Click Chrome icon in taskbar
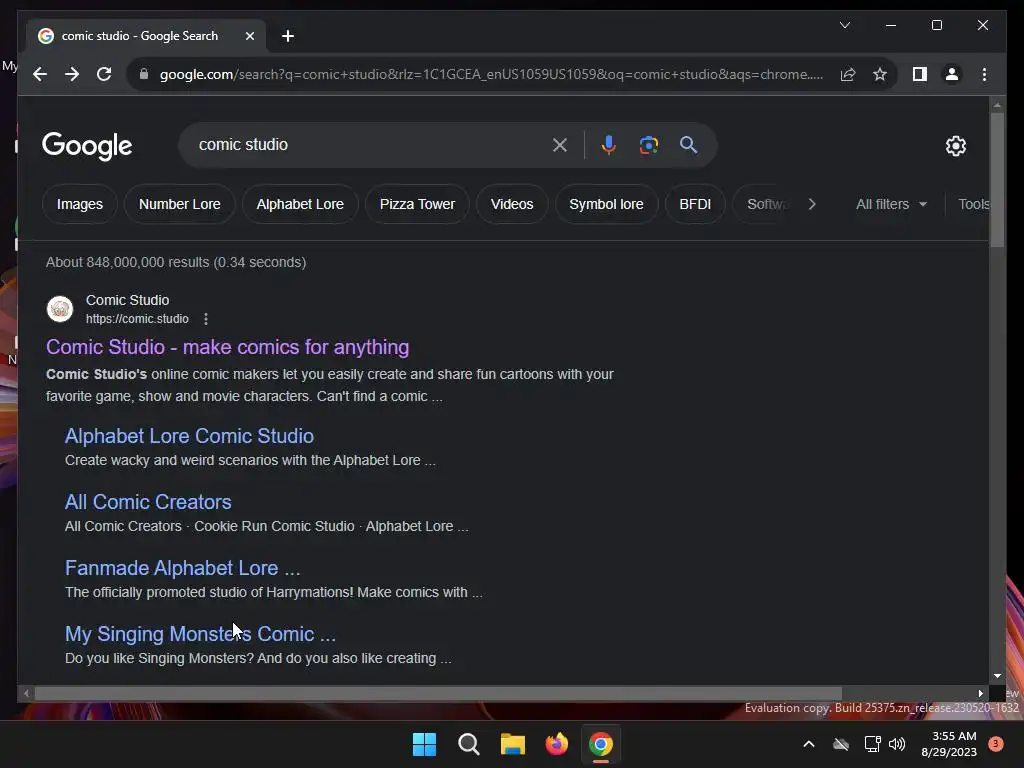The width and height of the screenshot is (1024, 768). point(601,744)
